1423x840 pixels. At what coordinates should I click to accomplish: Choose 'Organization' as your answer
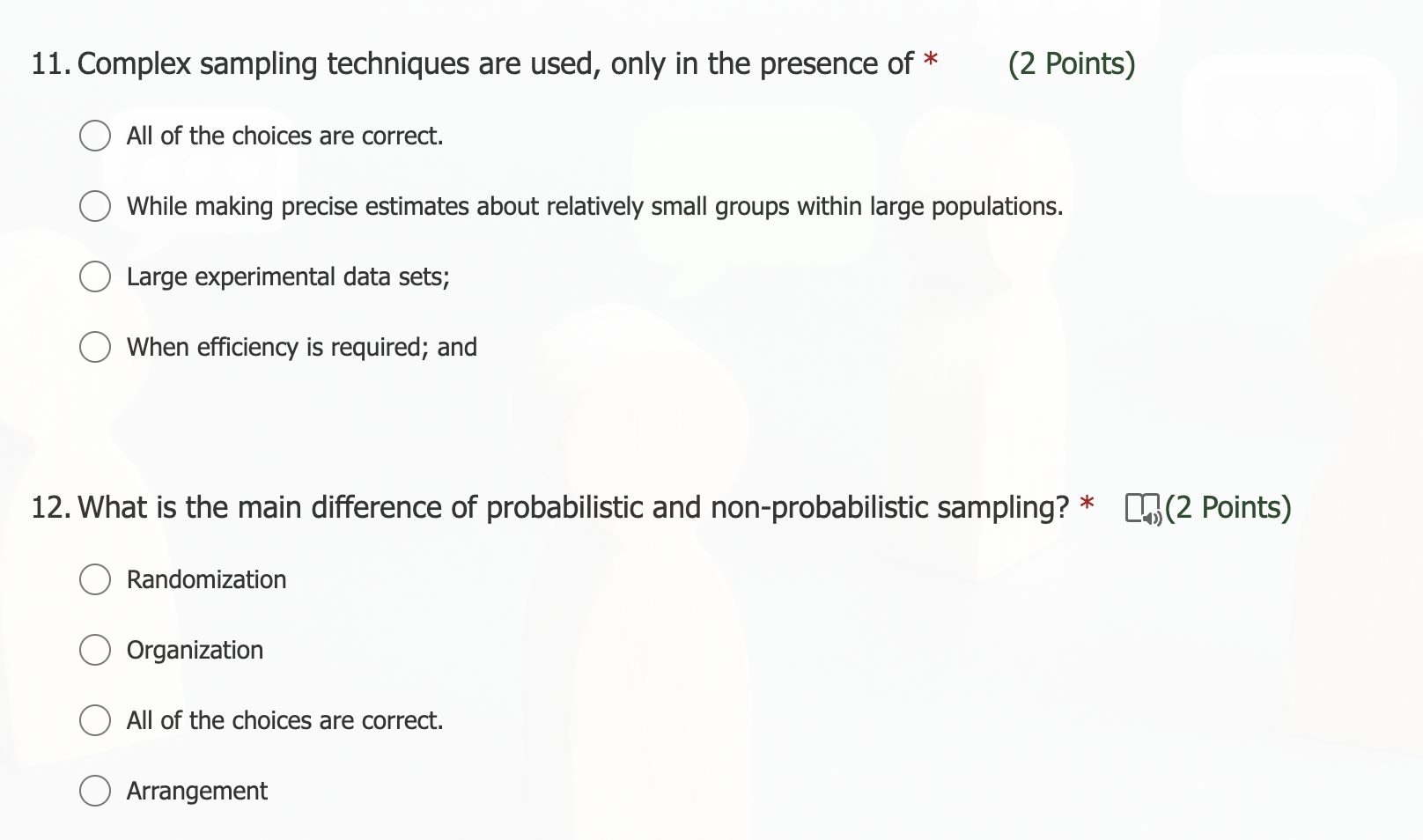point(95,650)
